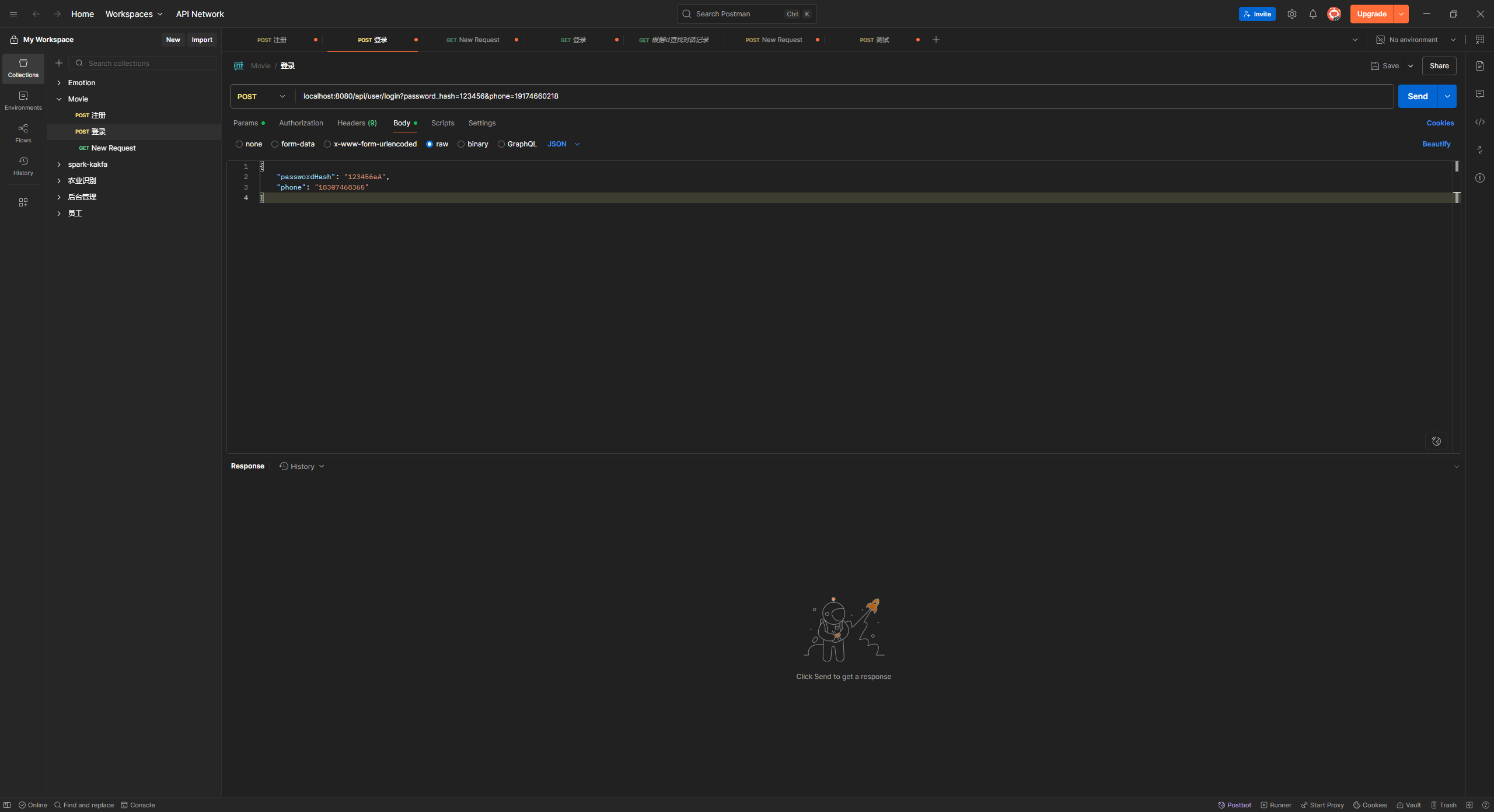Switch to the Headers (9) tab

tap(357, 123)
